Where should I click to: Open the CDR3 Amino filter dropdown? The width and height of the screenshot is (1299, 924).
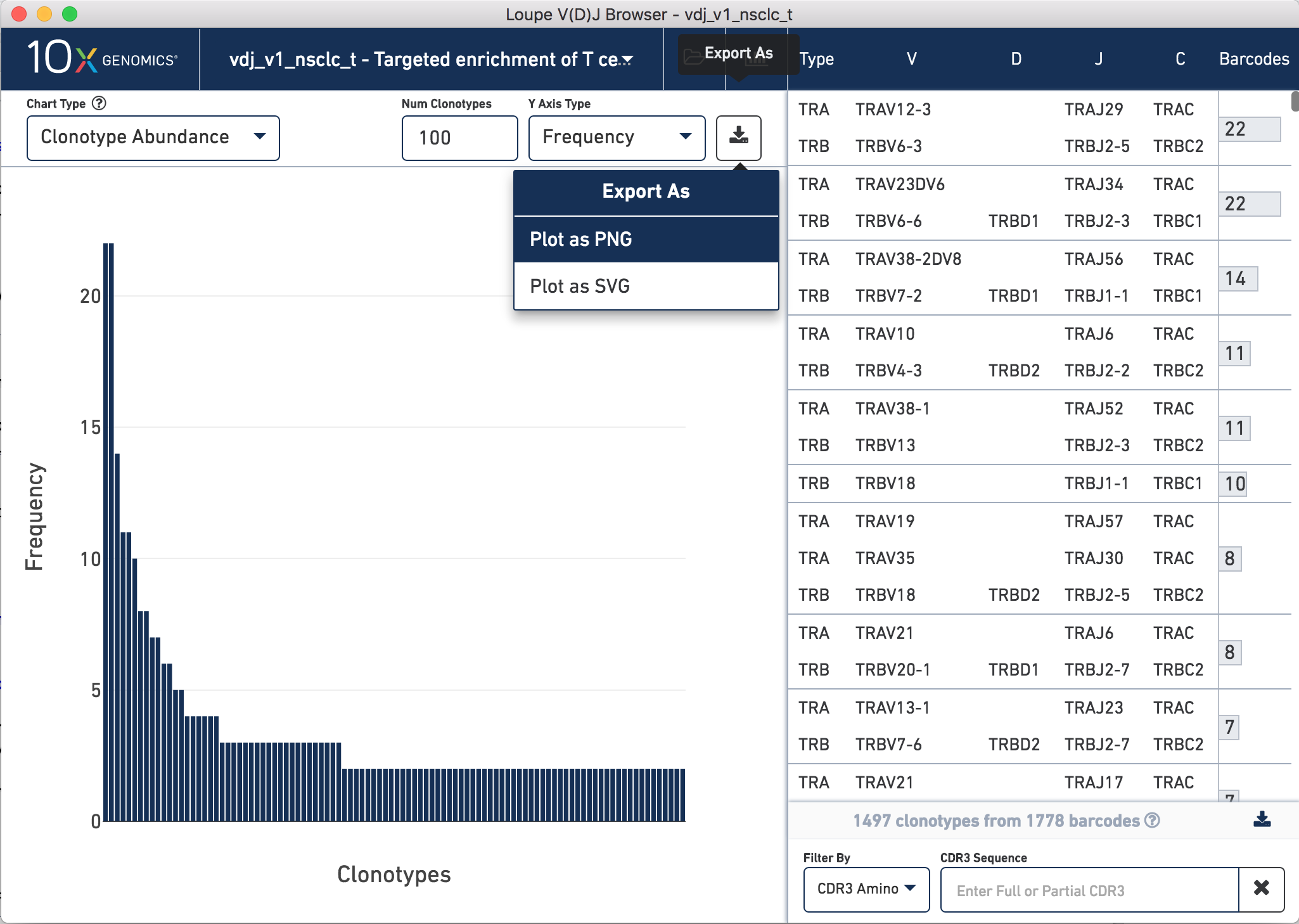[x=866, y=889]
